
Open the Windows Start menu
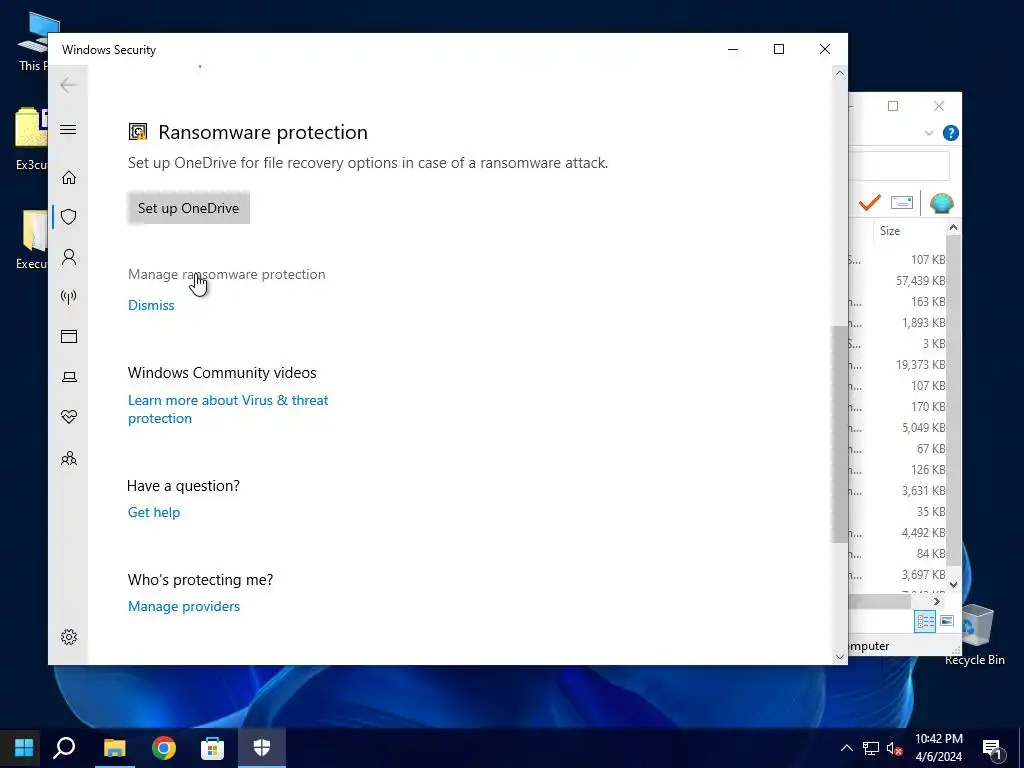coord(24,748)
